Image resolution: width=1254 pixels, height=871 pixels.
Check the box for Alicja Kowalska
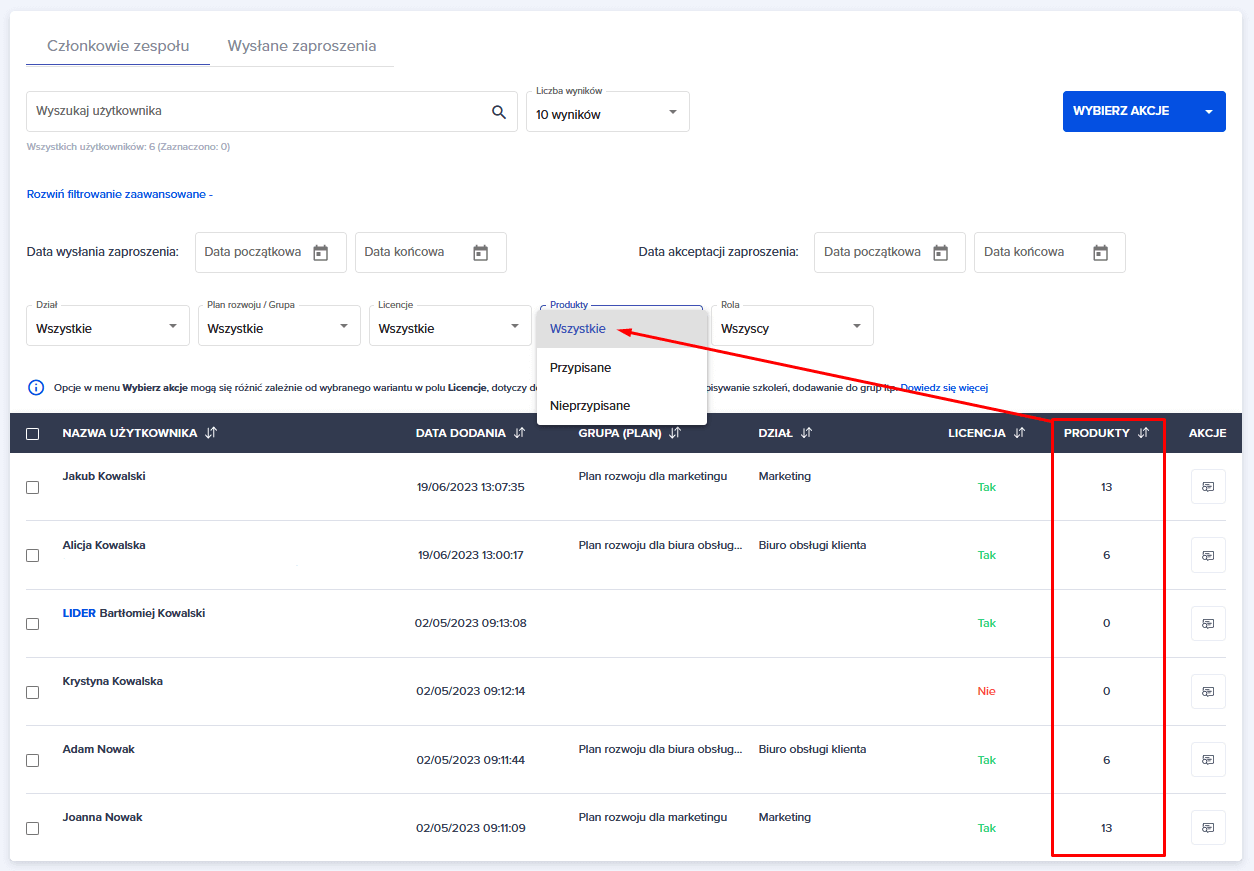[x=33, y=555]
